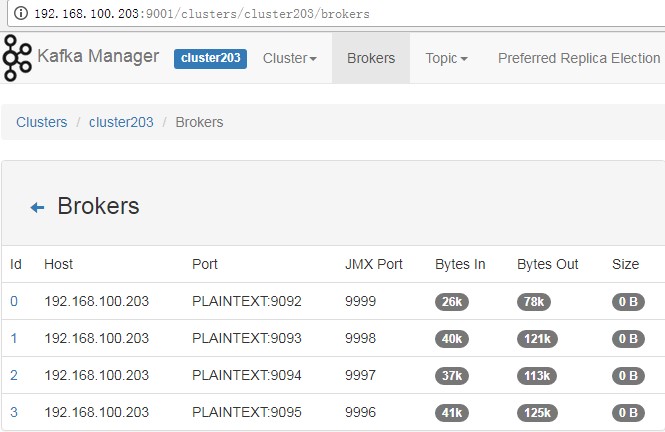Click JMX port 9999 cell
This screenshot has height=432, width=665.
pos(360,301)
